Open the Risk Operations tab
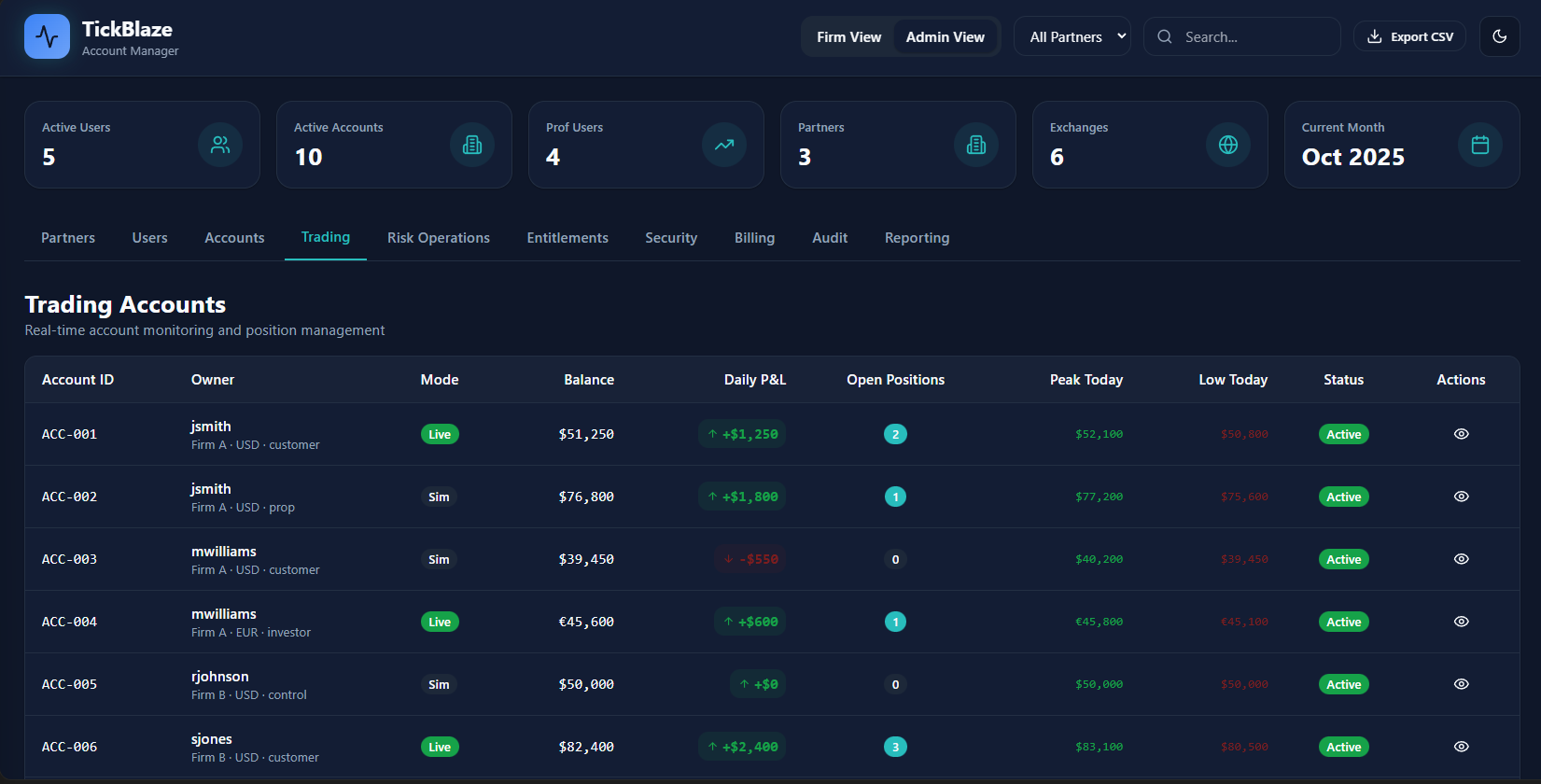The height and width of the screenshot is (784, 1541). 438,238
